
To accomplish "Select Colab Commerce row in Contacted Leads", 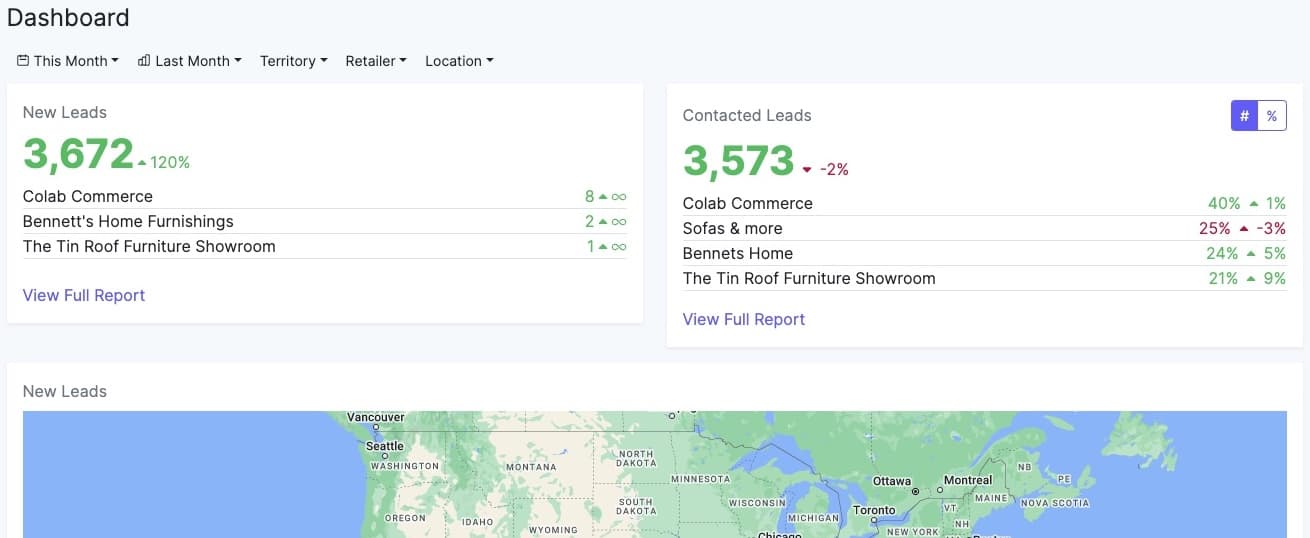I will (747, 204).
